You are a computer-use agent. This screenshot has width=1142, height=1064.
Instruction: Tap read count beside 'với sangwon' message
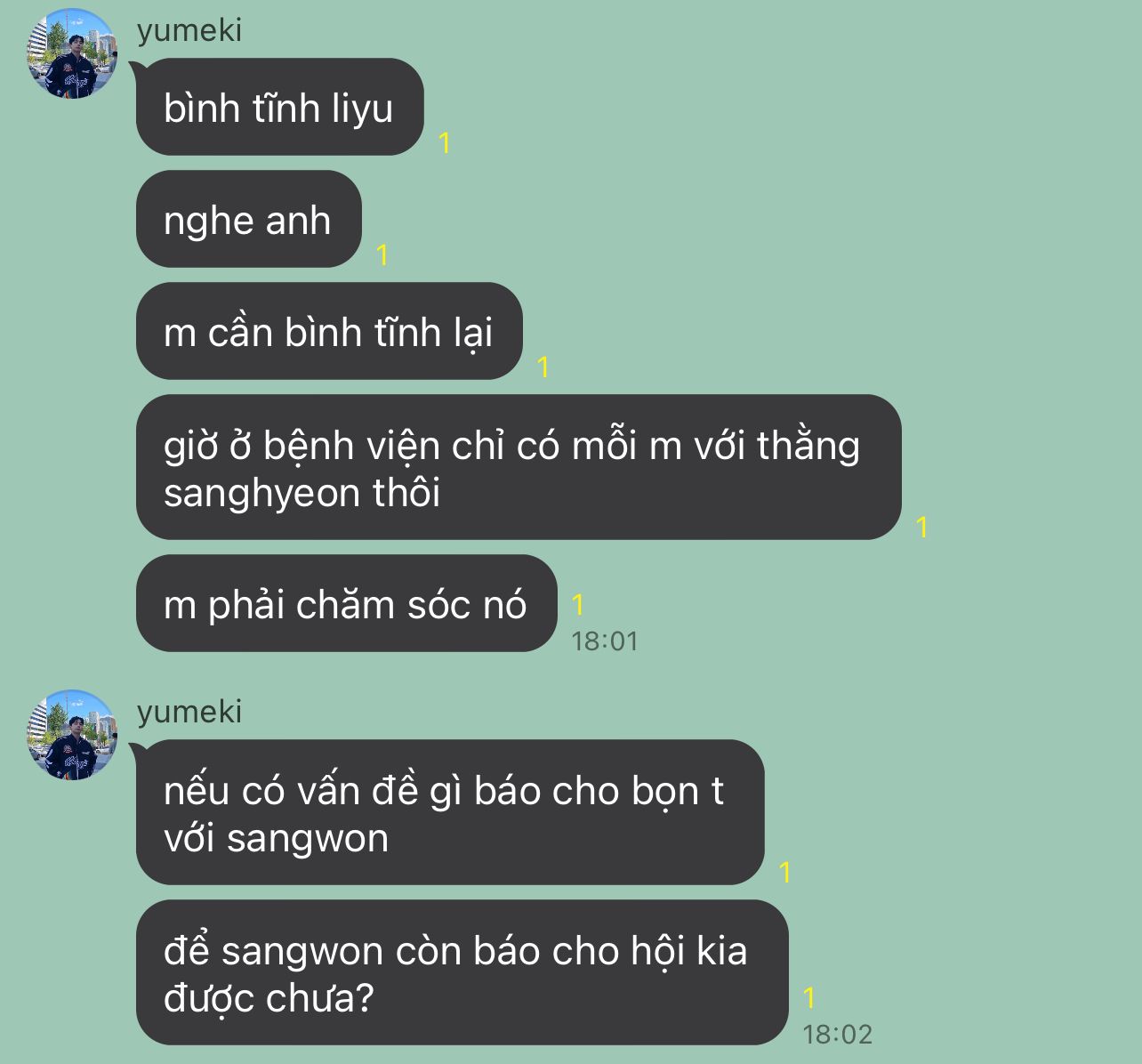click(785, 873)
